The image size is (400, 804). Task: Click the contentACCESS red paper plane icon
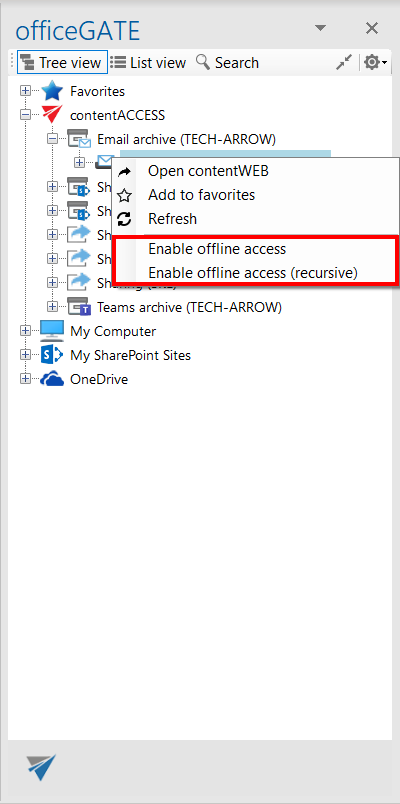pyautogui.click(x=52, y=115)
